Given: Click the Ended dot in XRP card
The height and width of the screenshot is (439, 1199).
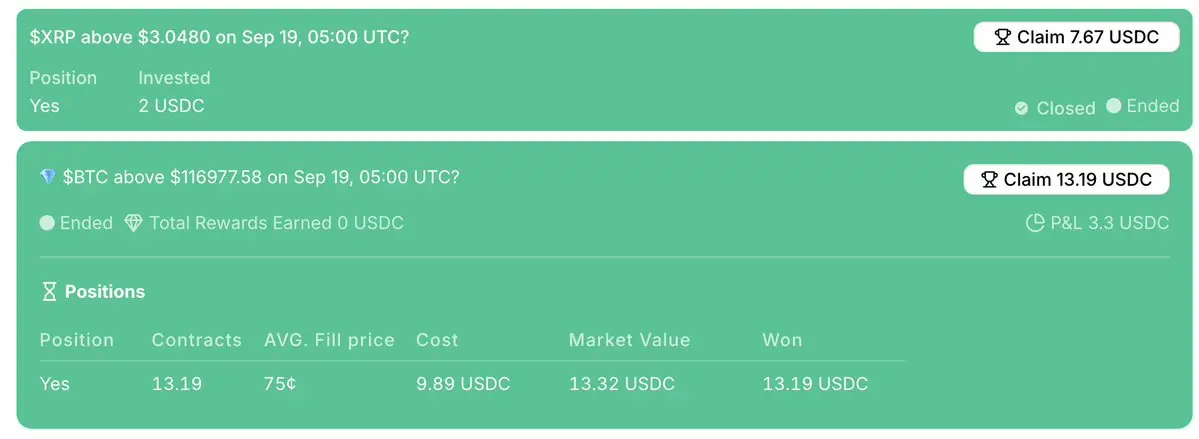Looking at the screenshot, I should click(x=1113, y=106).
